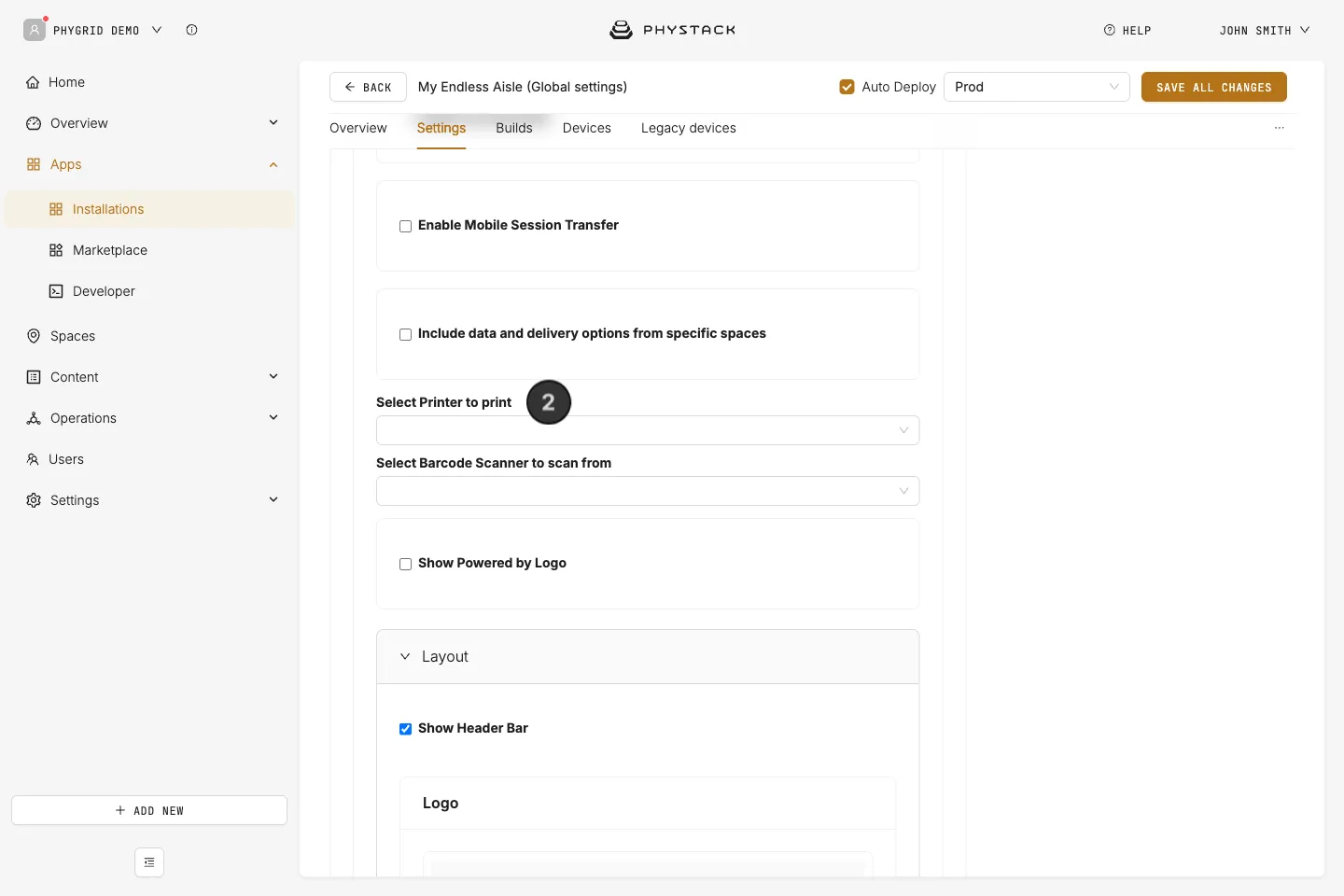Collapse the Layout section
This screenshot has width=1344, height=896.
click(x=648, y=657)
